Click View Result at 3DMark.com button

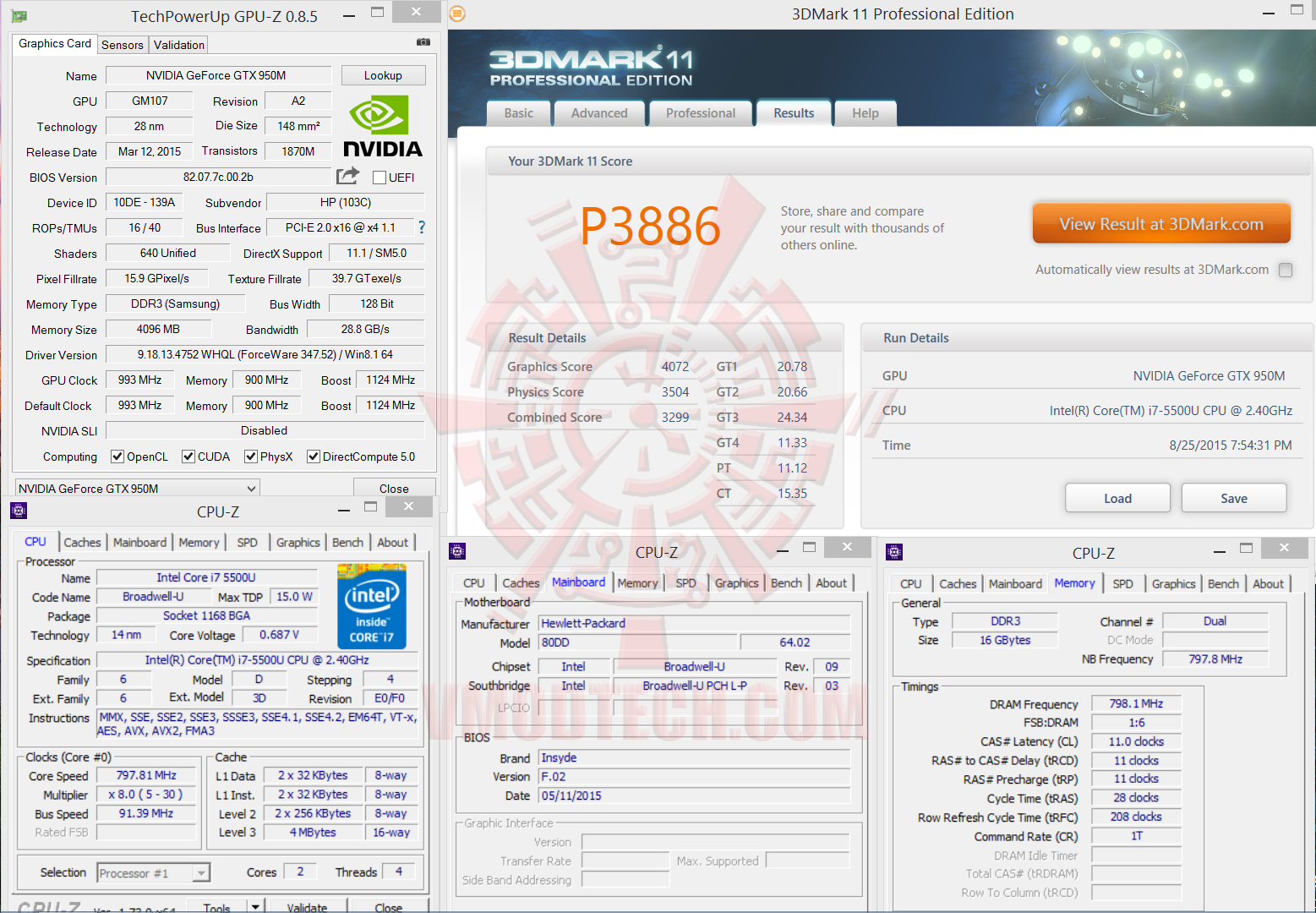coord(1161,224)
